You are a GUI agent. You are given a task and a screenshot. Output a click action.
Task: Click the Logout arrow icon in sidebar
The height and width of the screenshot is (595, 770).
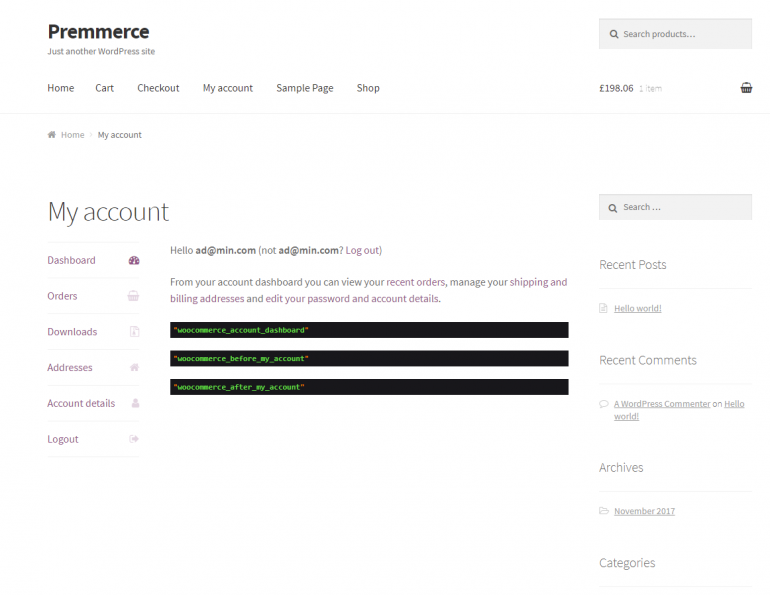click(134, 440)
